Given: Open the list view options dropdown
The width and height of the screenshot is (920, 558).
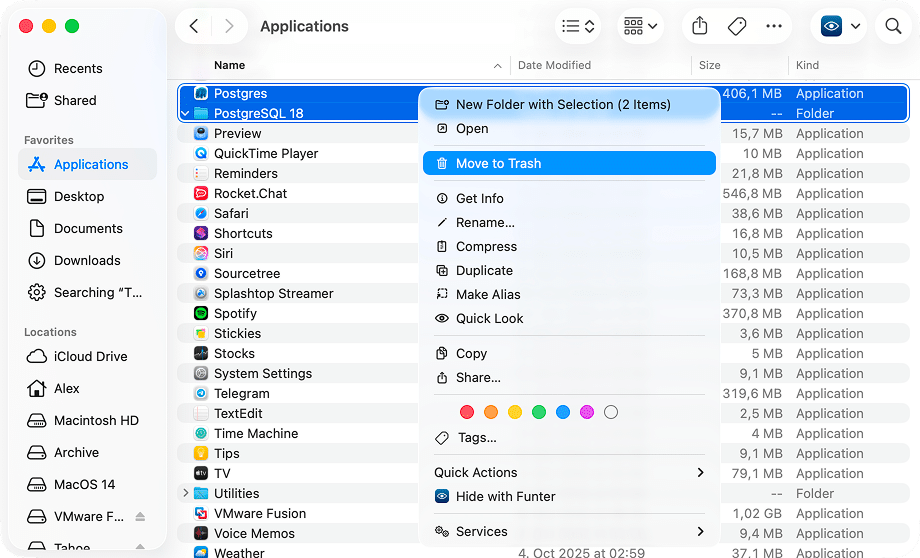Looking at the screenshot, I should [x=579, y=27].
